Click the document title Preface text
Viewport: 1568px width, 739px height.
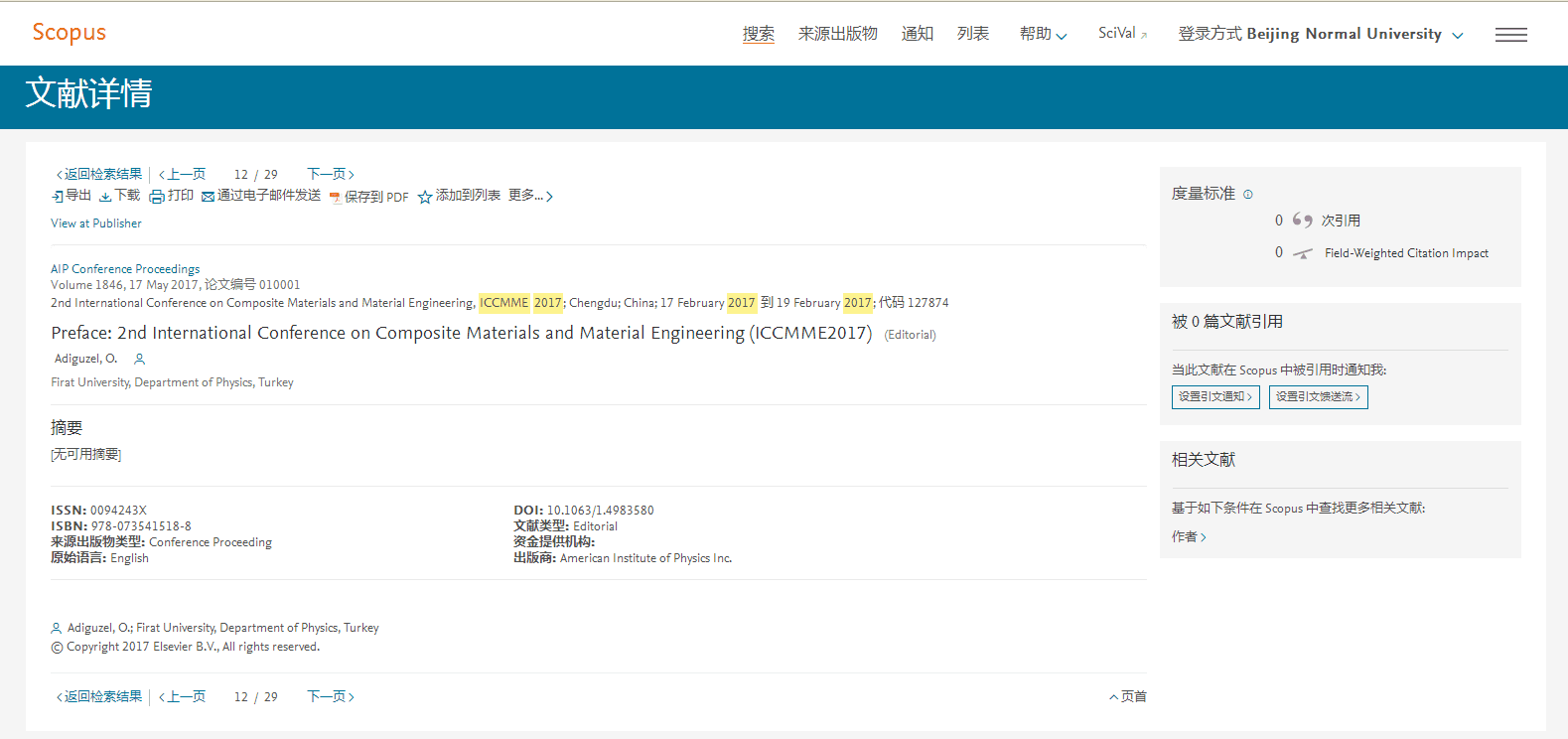coord(462,333)
